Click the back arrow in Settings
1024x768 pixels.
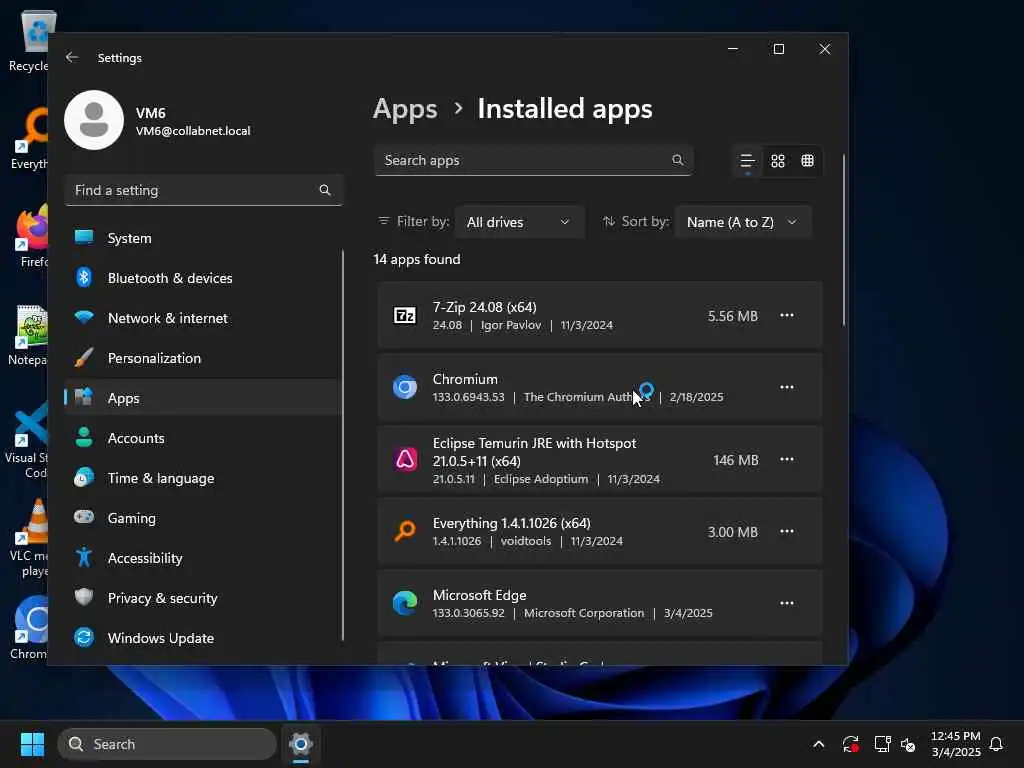coord(72,57)
